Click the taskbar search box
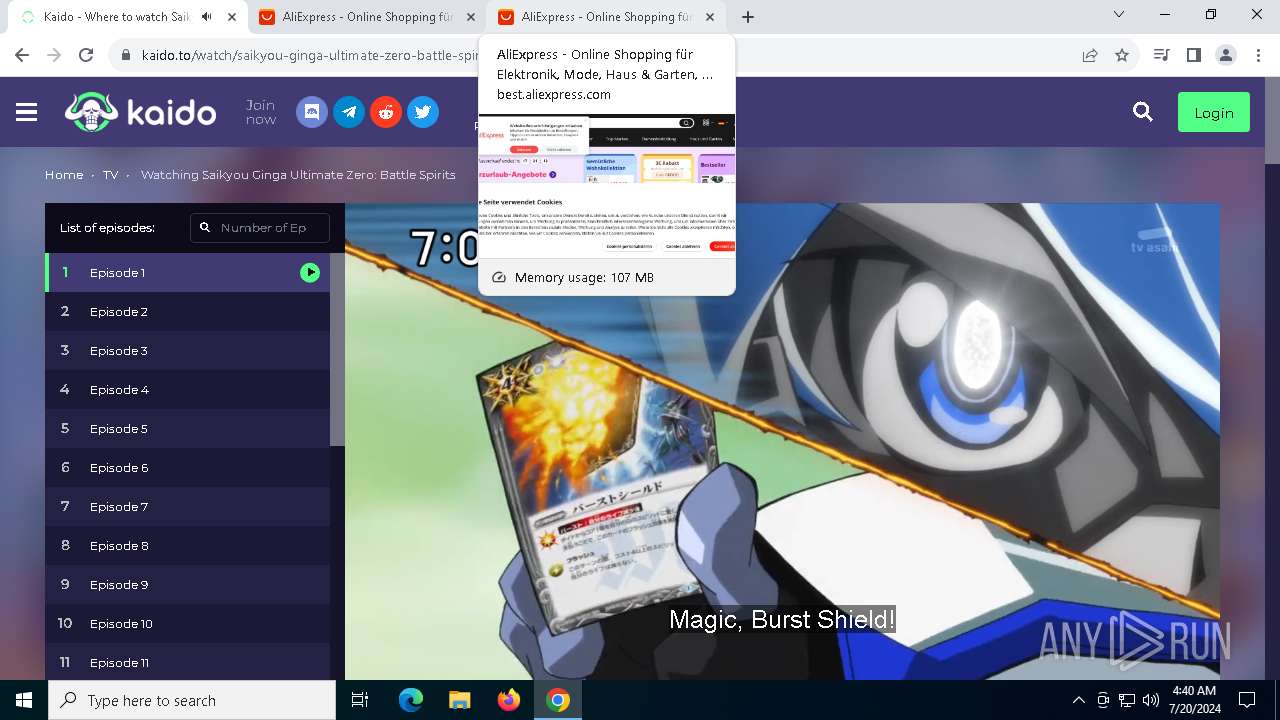Viewport: 1280px width, 720px height. (192, 700)
